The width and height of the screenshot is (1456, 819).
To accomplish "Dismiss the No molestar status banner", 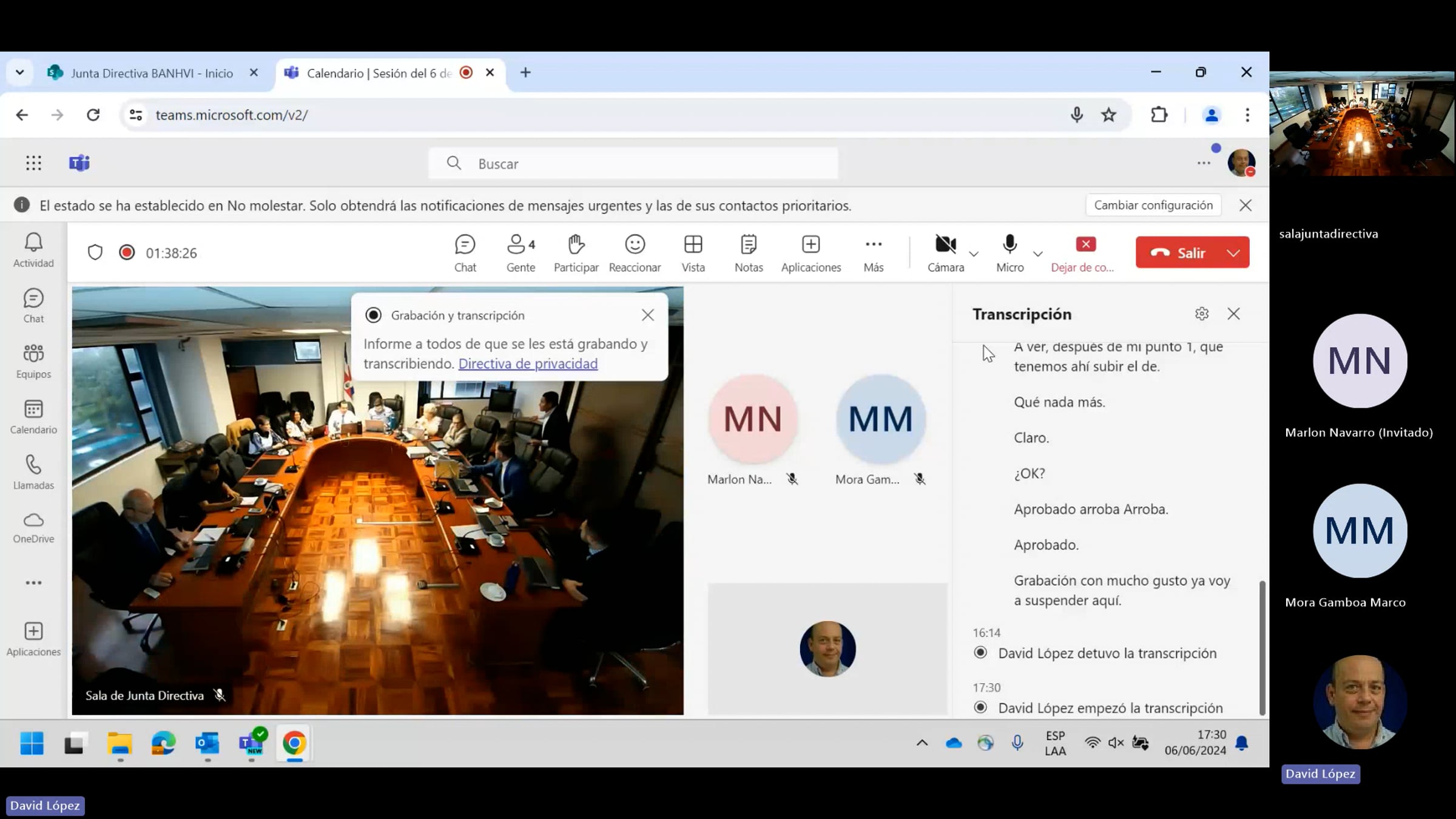I will click(1245, 205).
